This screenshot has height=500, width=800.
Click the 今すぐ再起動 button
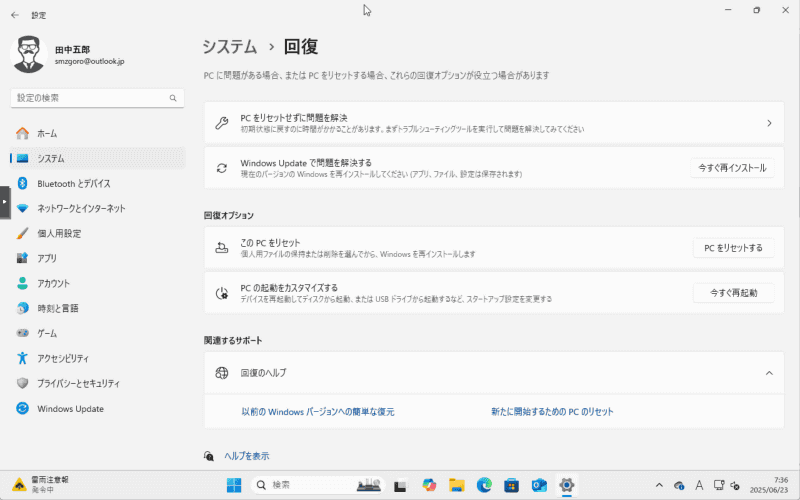(733, 293)
